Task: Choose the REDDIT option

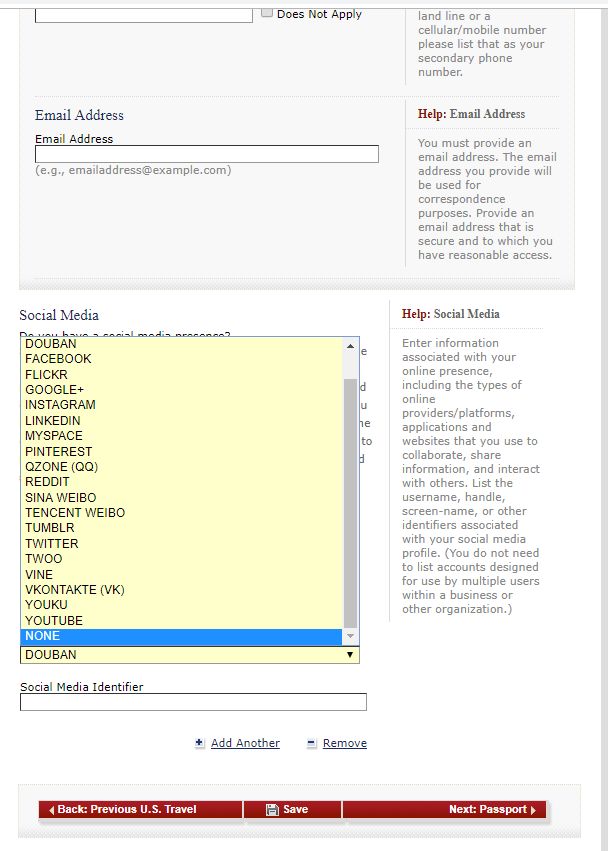Action: coord(181,482)
